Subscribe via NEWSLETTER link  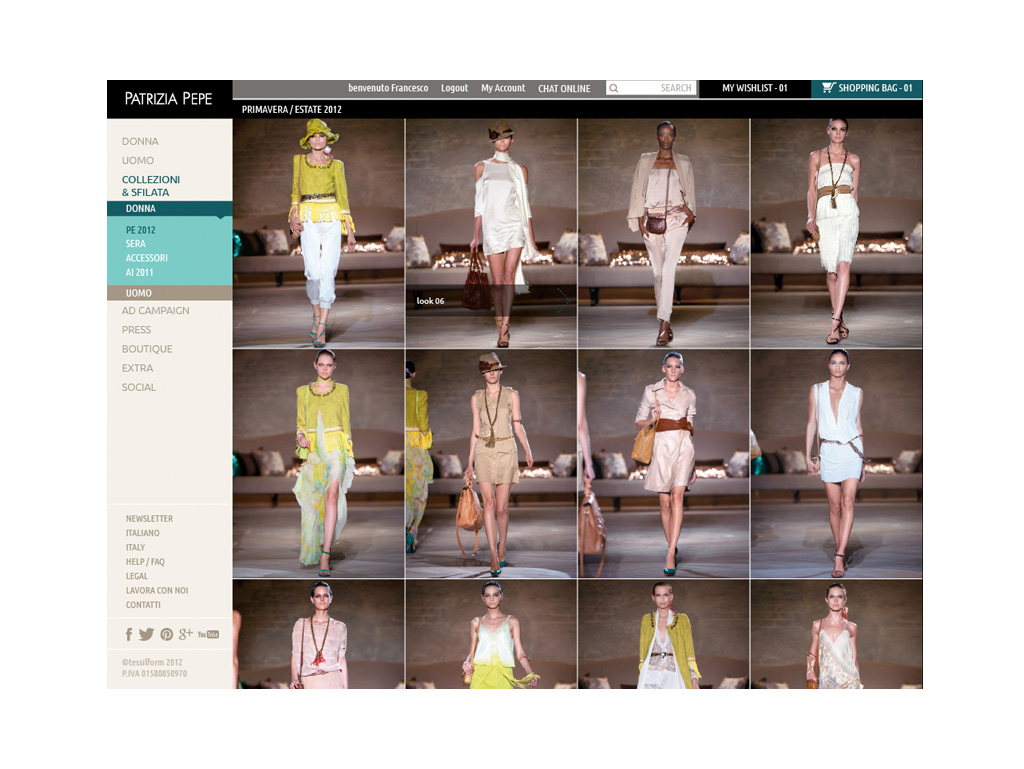(149, 518)
